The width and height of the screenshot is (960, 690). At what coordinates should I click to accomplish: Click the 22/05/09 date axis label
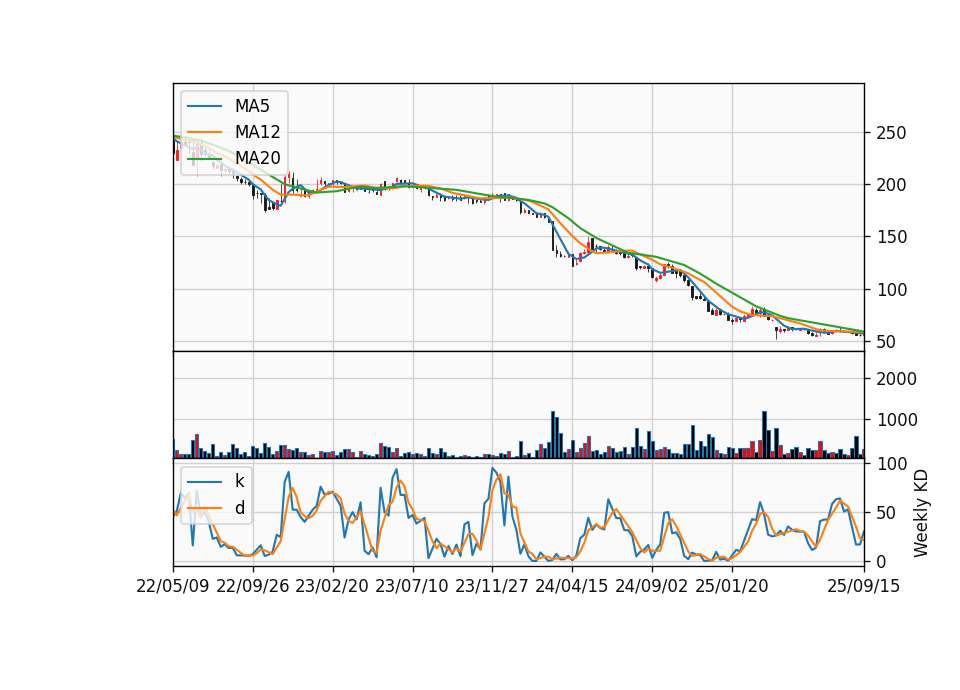(173, 586)
